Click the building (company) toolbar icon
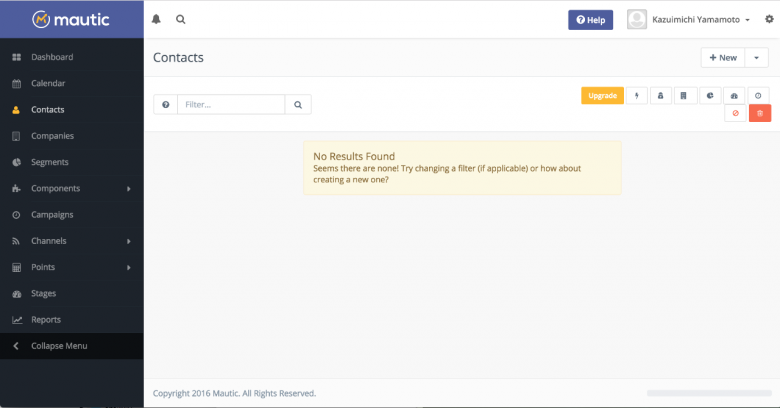This screenshot has height=408, width=780. click(x=685, y=96)
